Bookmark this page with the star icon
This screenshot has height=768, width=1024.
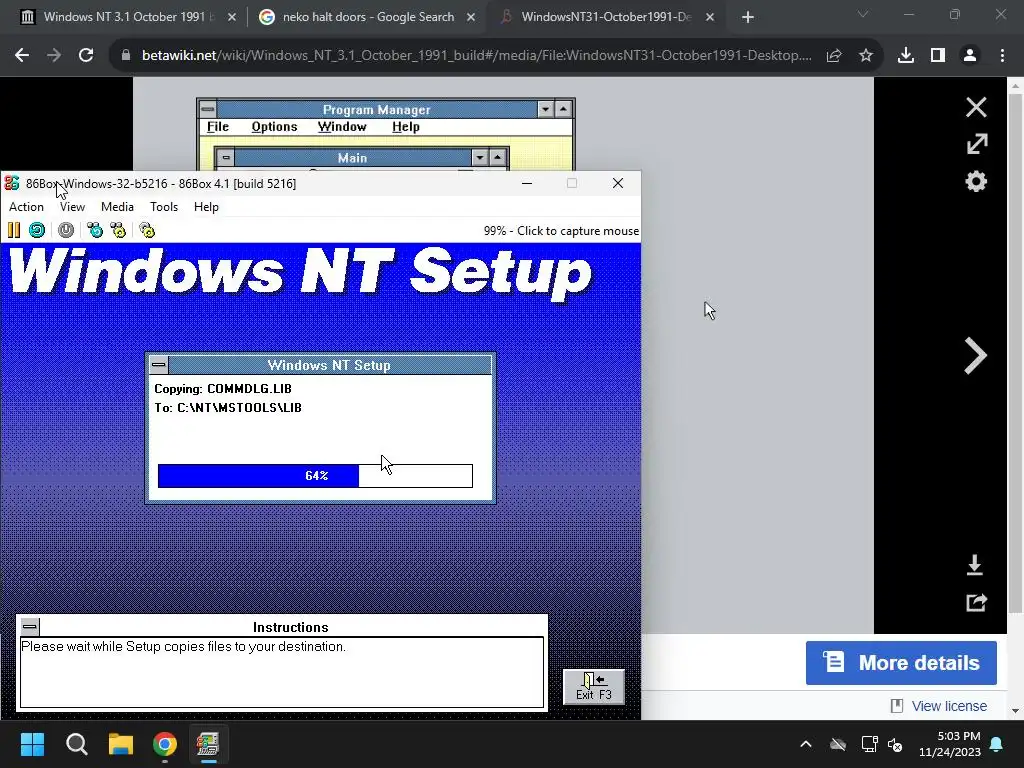866,56
